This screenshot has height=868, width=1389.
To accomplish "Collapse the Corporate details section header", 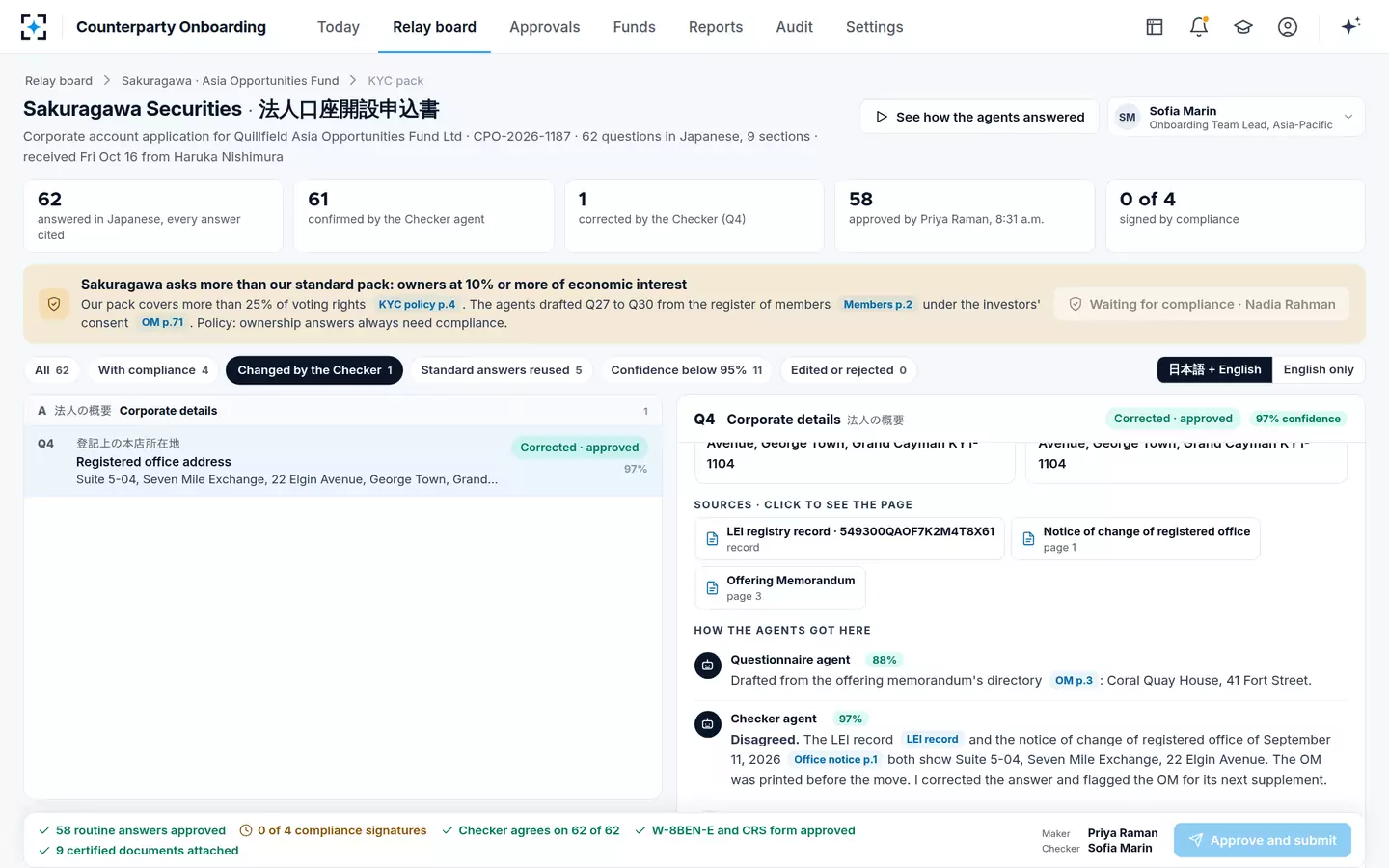I will click(x=342, y=411).
